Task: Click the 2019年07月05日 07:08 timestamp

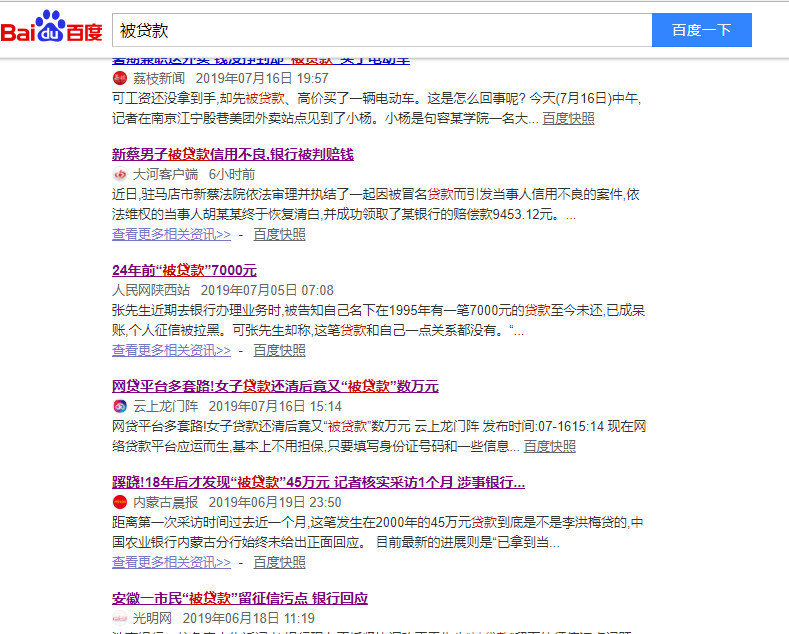Action: [267, 290]
